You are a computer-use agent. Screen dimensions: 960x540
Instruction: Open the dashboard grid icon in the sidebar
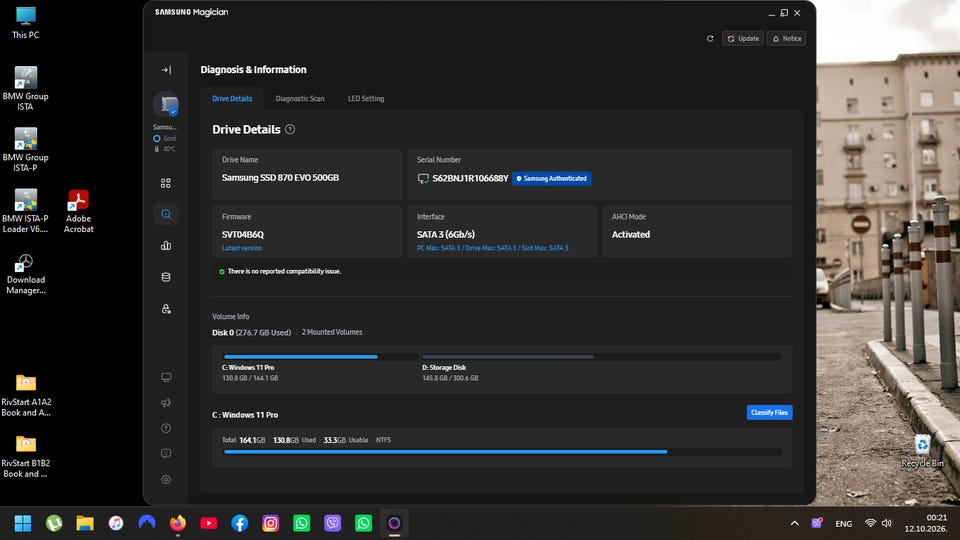coord(166,183)
